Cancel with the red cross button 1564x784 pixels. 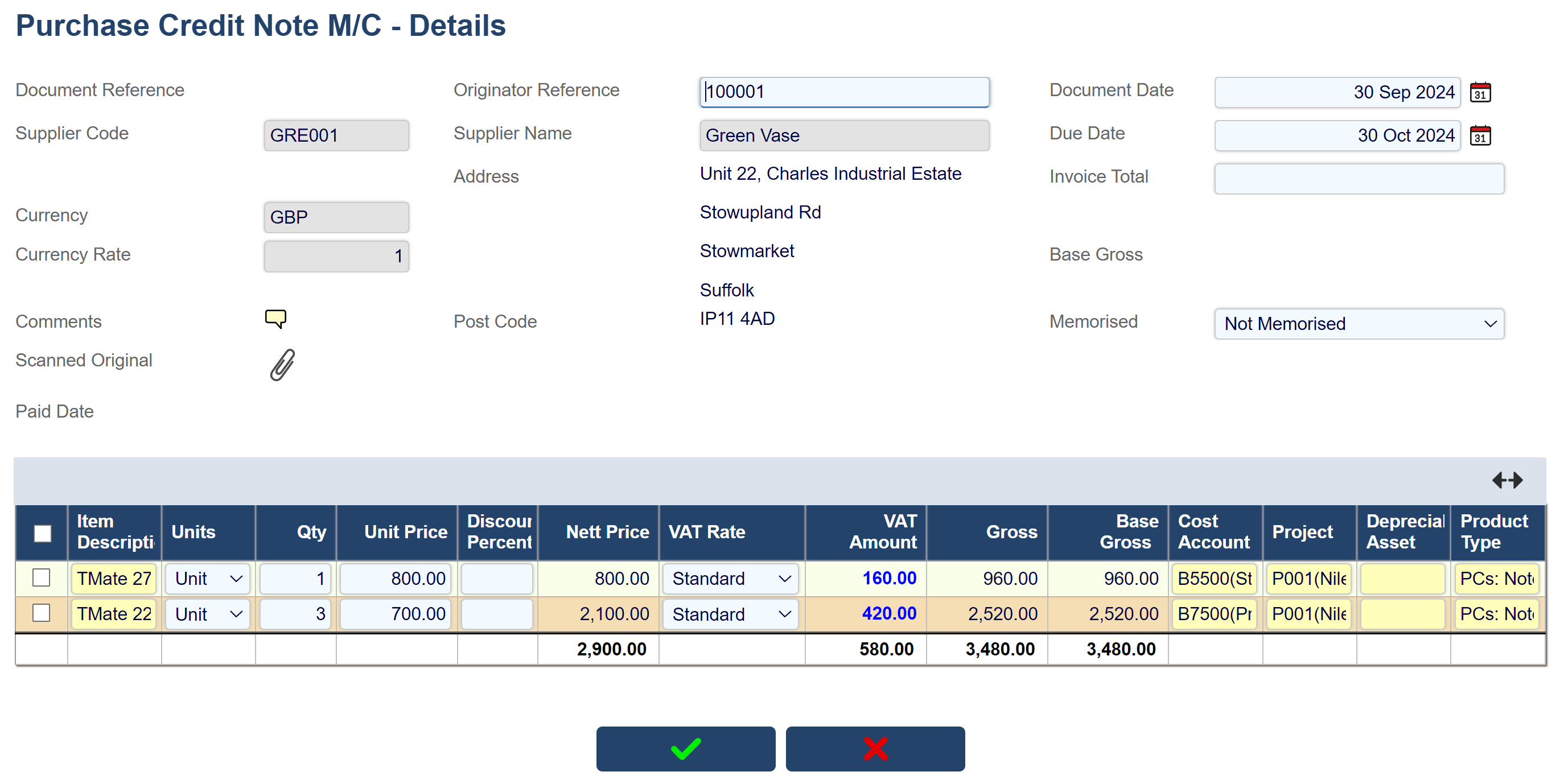874,748
